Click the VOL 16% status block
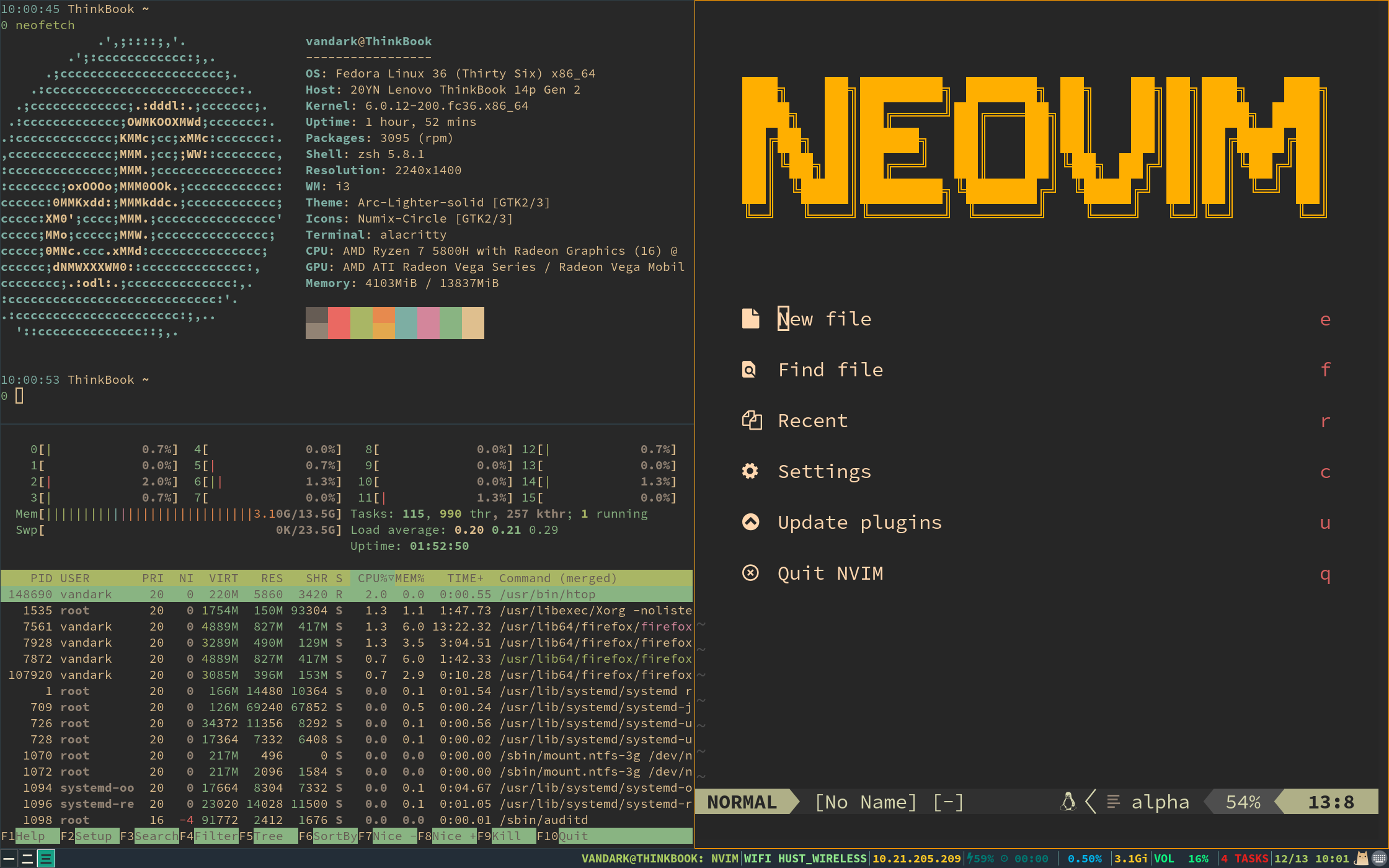The height and width of the screenshot is (868, 1389). pos(1181,859)
